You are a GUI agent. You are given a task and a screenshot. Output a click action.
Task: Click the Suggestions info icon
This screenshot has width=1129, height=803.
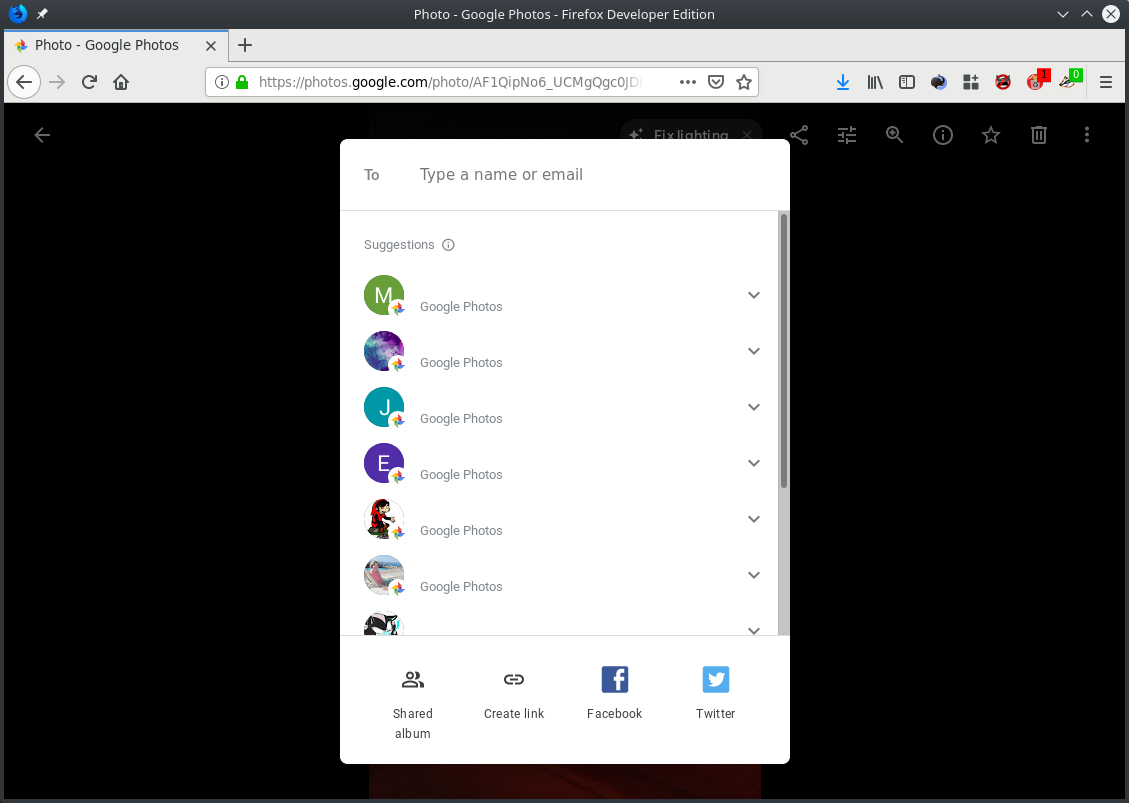(448, 245)
